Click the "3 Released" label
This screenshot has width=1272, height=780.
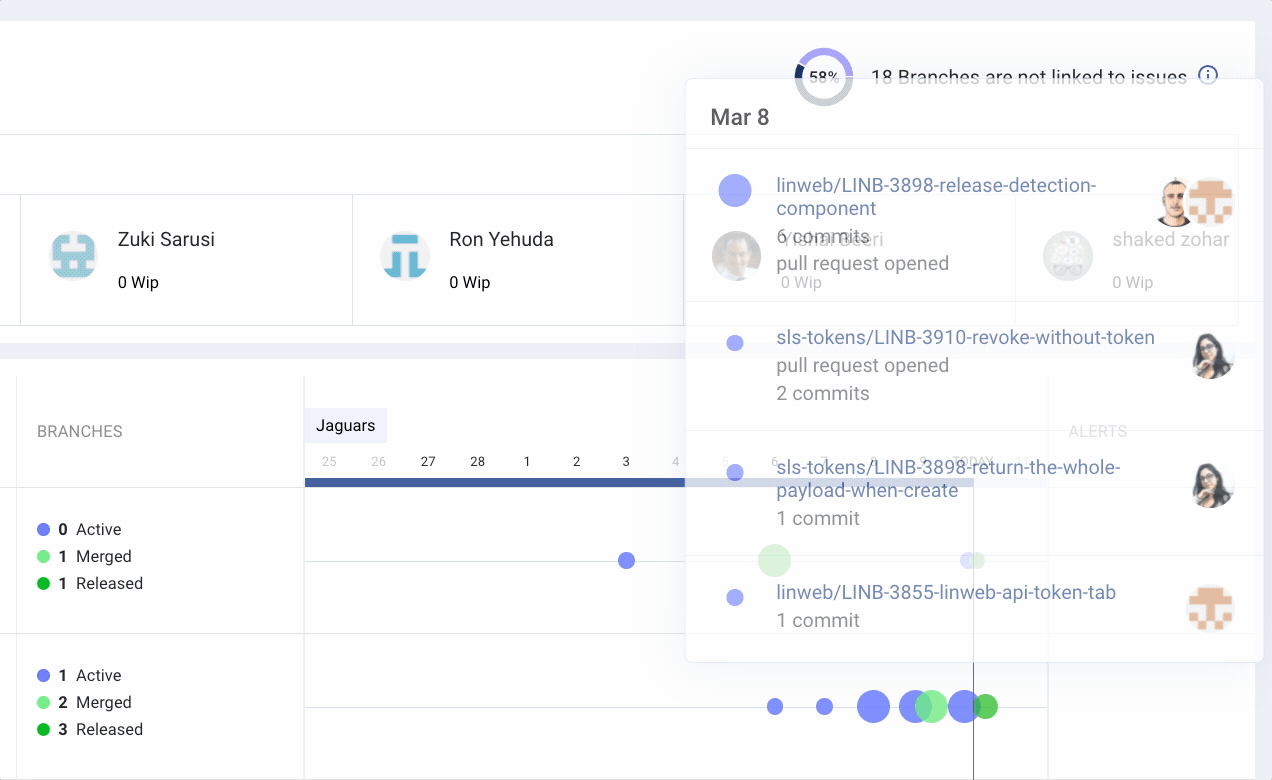[x=100, y=729]
